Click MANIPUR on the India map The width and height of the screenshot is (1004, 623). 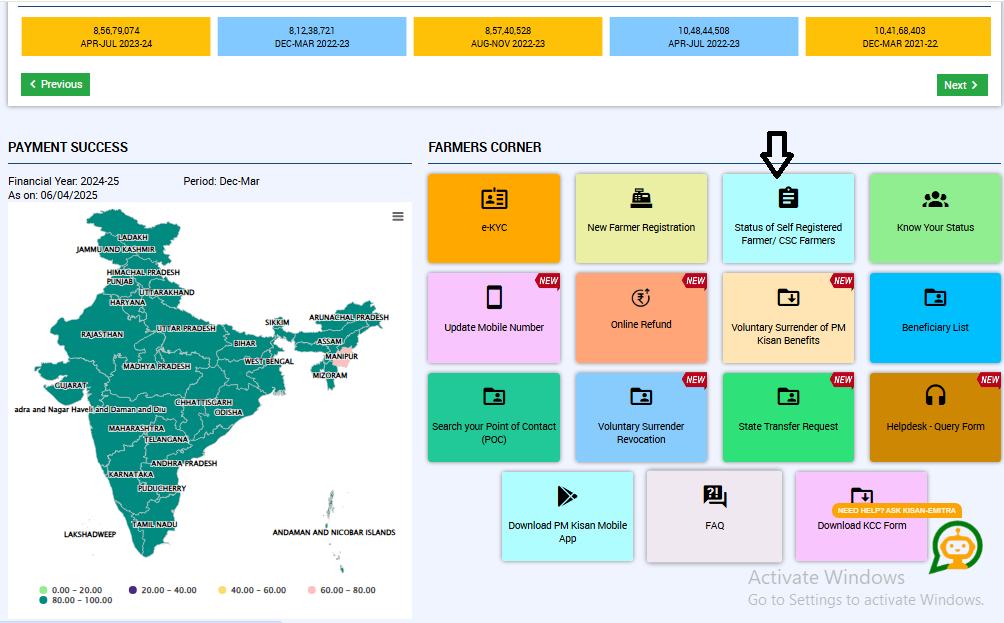(341, 359)
